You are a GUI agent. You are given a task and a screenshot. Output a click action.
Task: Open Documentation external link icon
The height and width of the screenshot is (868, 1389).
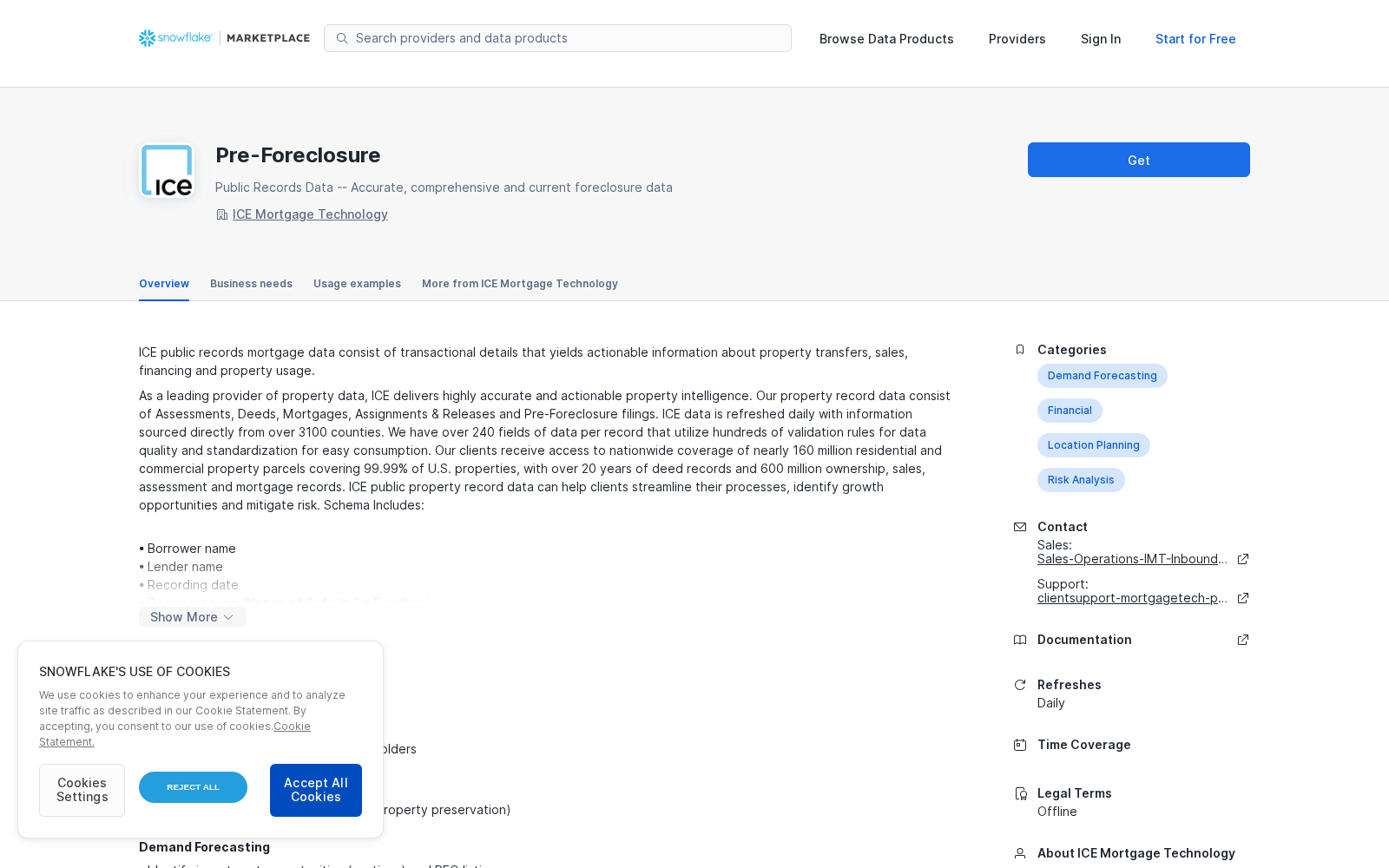[x=1243, y=640]
